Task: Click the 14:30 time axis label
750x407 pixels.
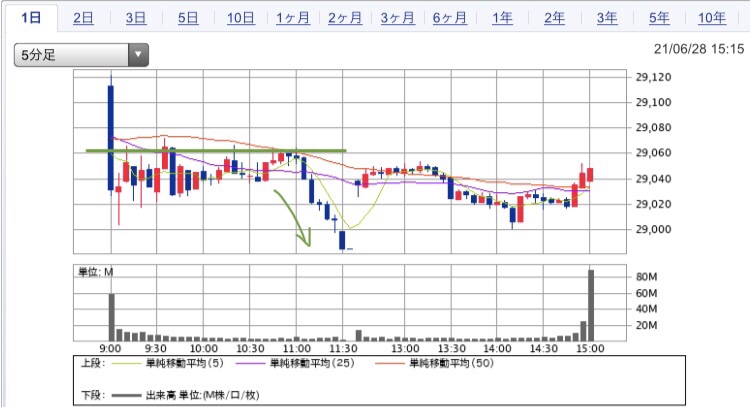Action: tap(544, 349)
